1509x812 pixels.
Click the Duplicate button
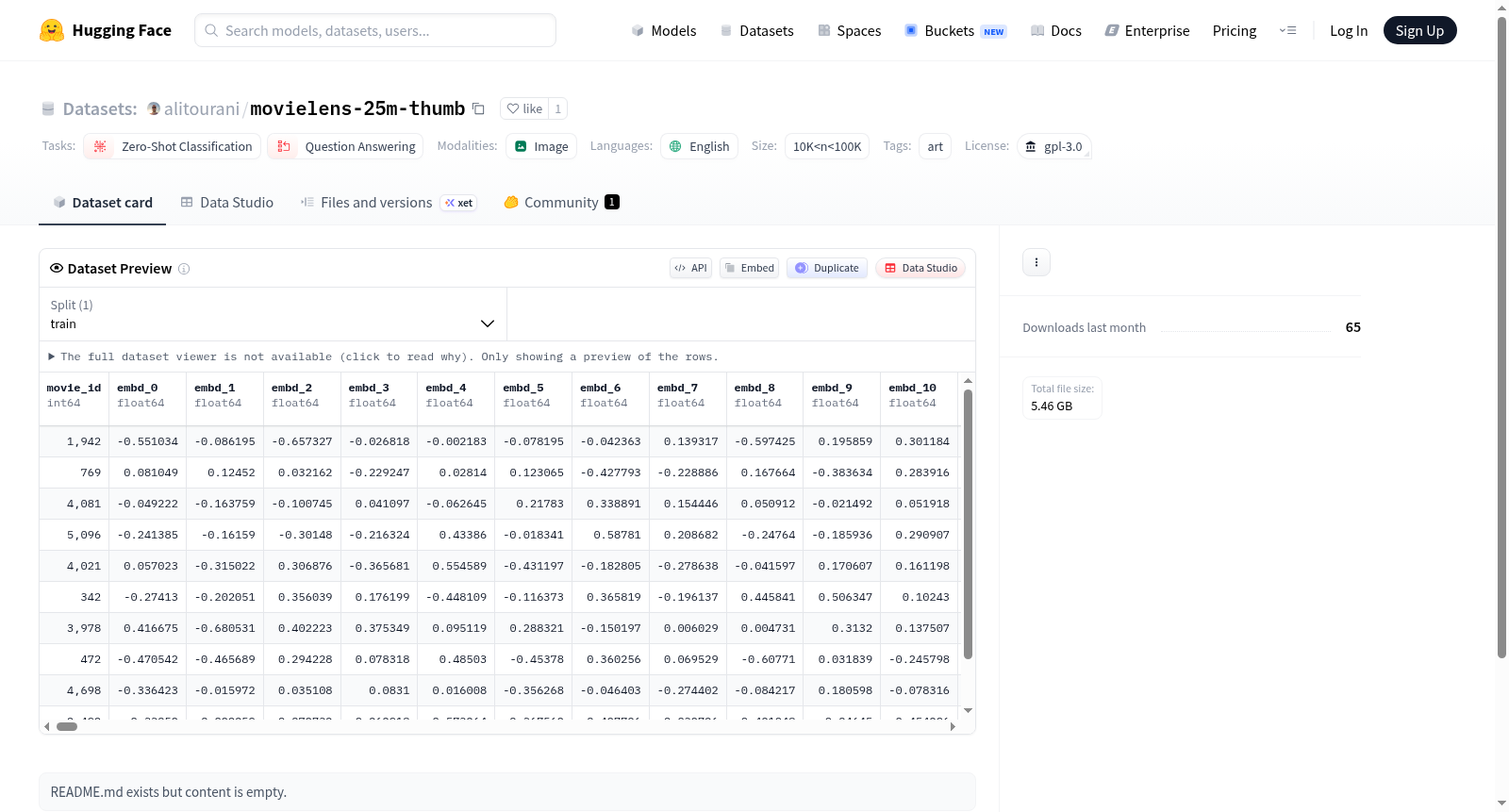click(827, 268)
